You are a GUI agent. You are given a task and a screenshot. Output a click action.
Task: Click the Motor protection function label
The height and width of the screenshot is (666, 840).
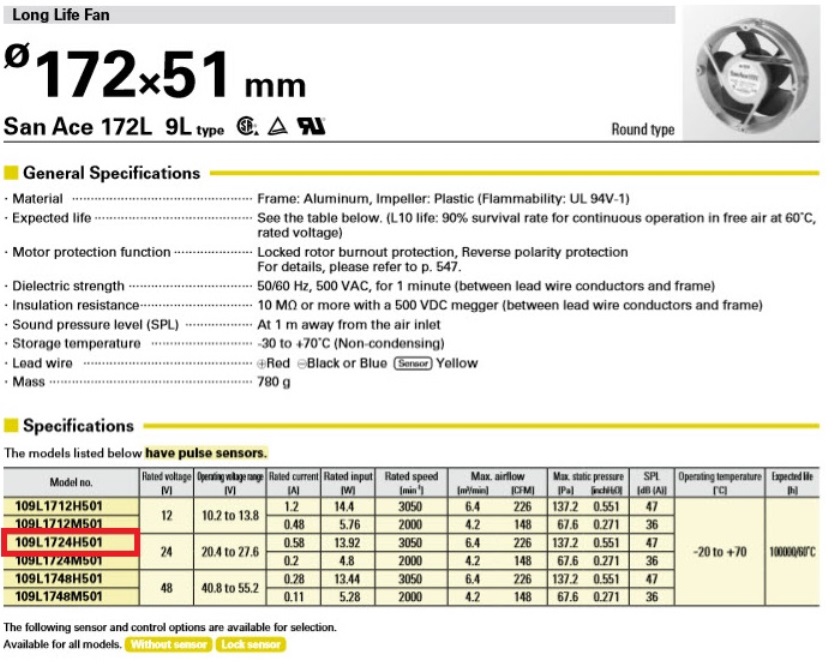[x=91, y=252]
